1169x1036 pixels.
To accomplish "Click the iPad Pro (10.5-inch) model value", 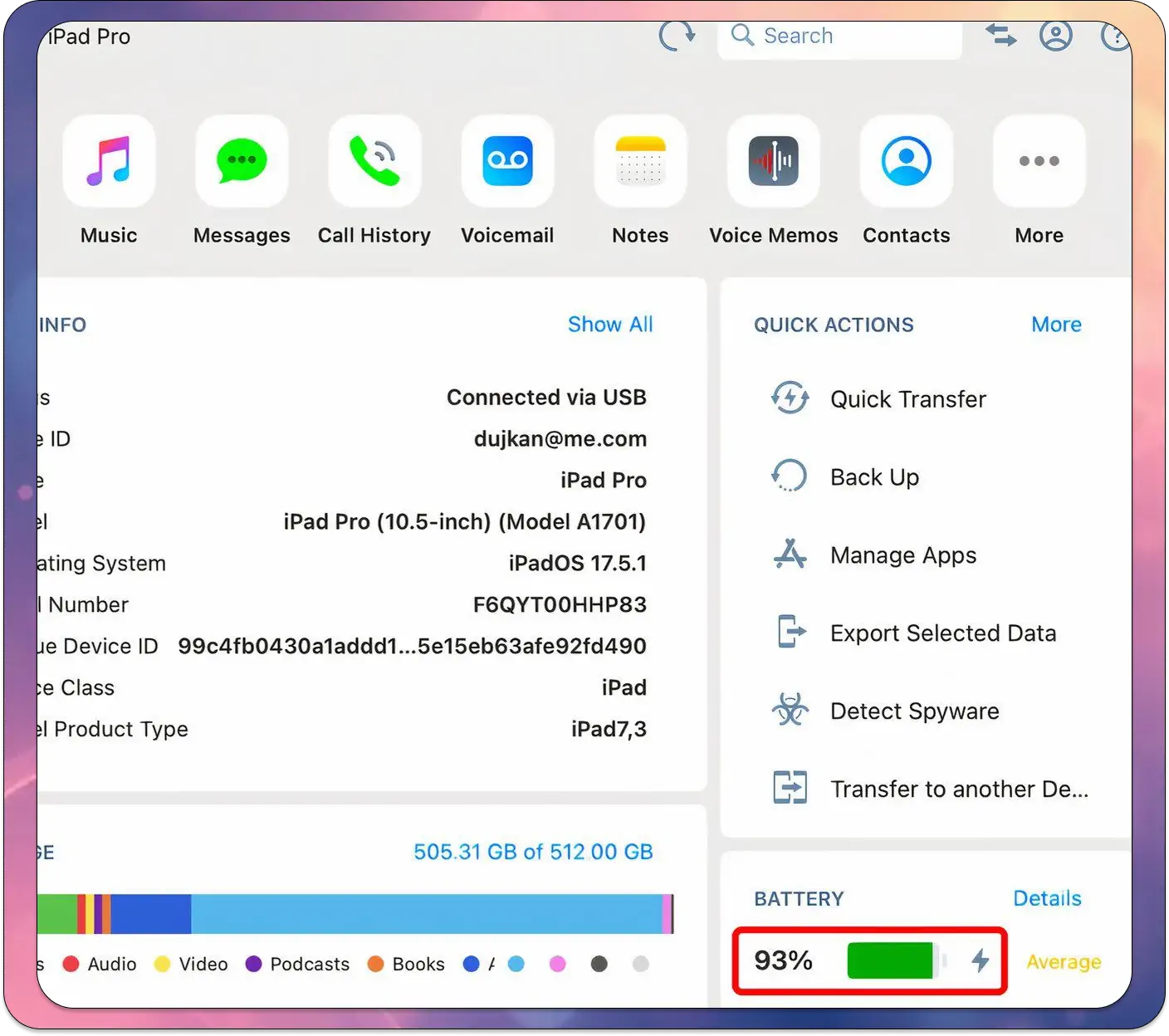I will 464,522.
